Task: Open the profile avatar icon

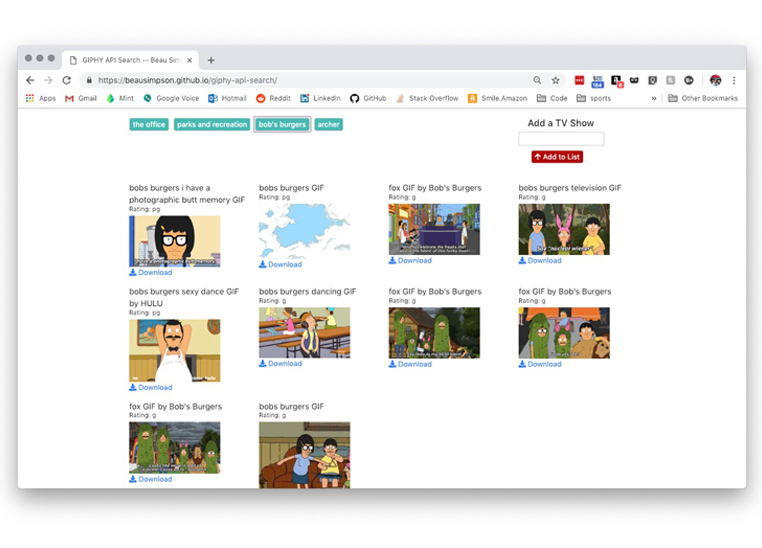Action: point(715,80)
